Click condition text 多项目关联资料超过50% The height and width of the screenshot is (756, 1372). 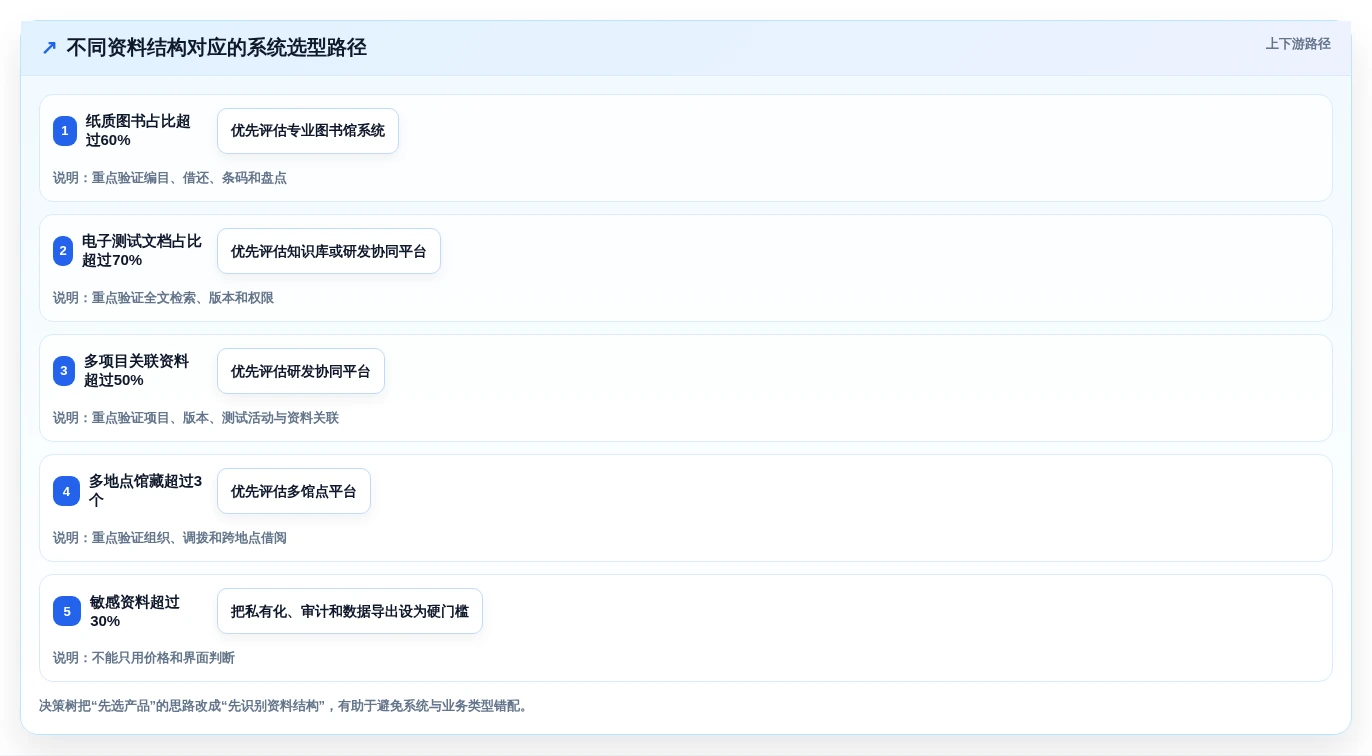pyautogui.click(x=136, y=371)
